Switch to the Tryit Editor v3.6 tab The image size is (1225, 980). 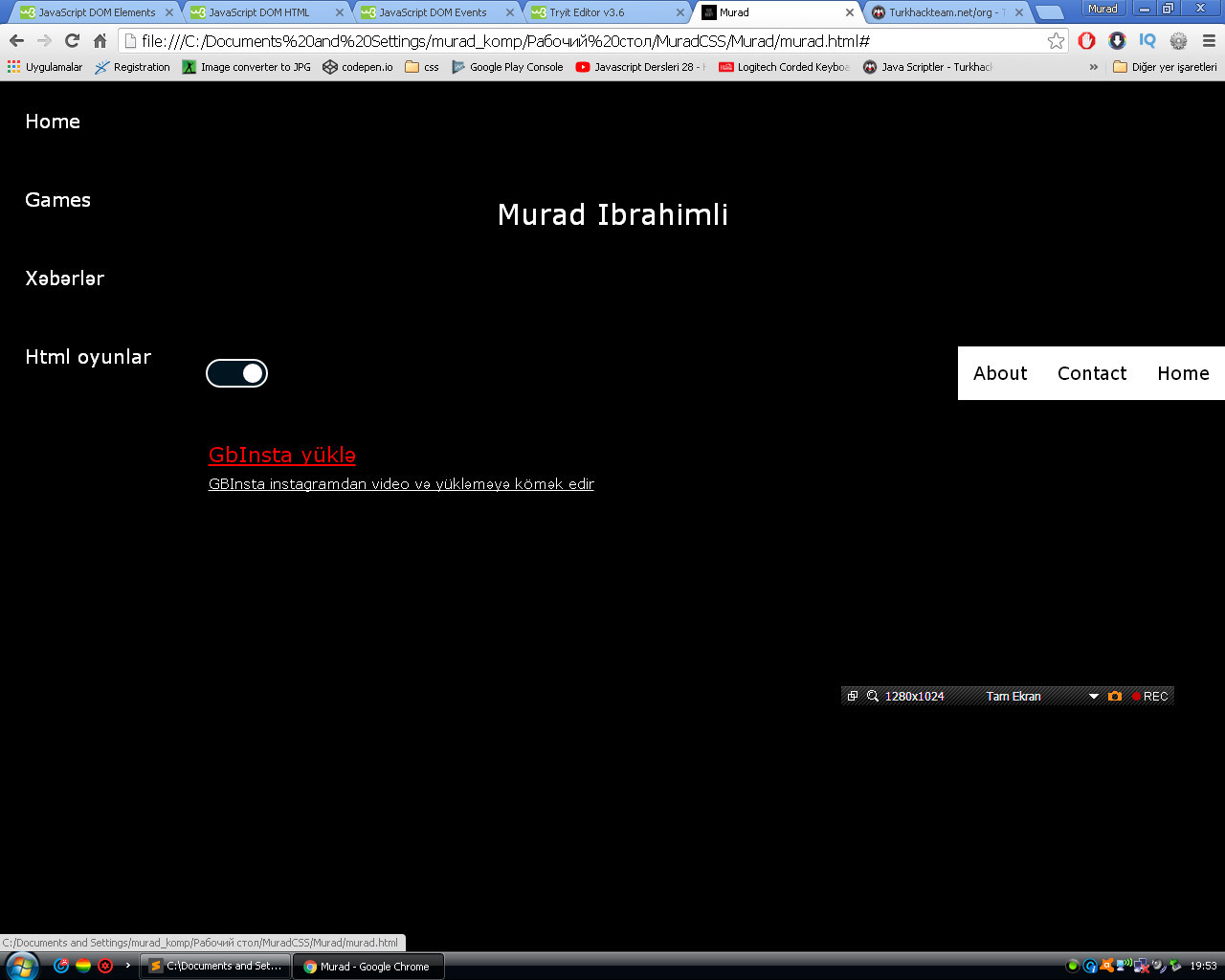click(x=607, y=12)
